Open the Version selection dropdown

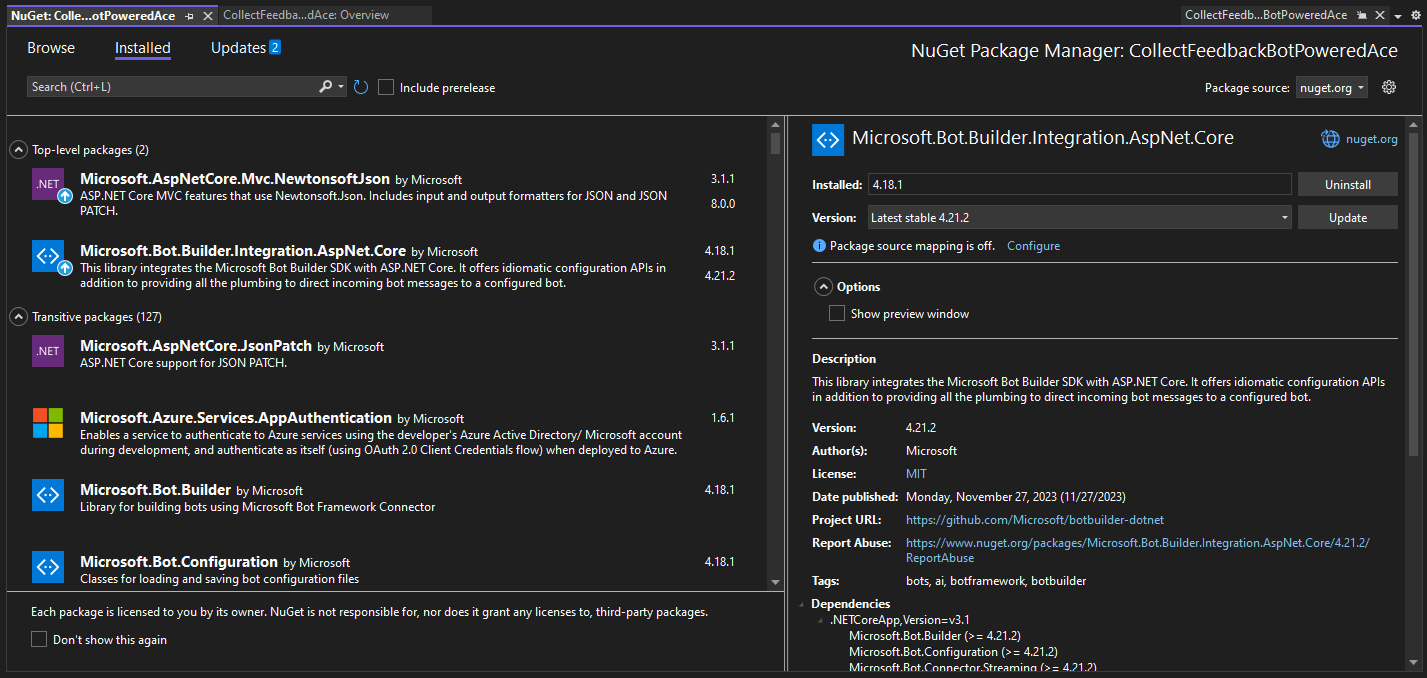click(x=1283, y=217)
